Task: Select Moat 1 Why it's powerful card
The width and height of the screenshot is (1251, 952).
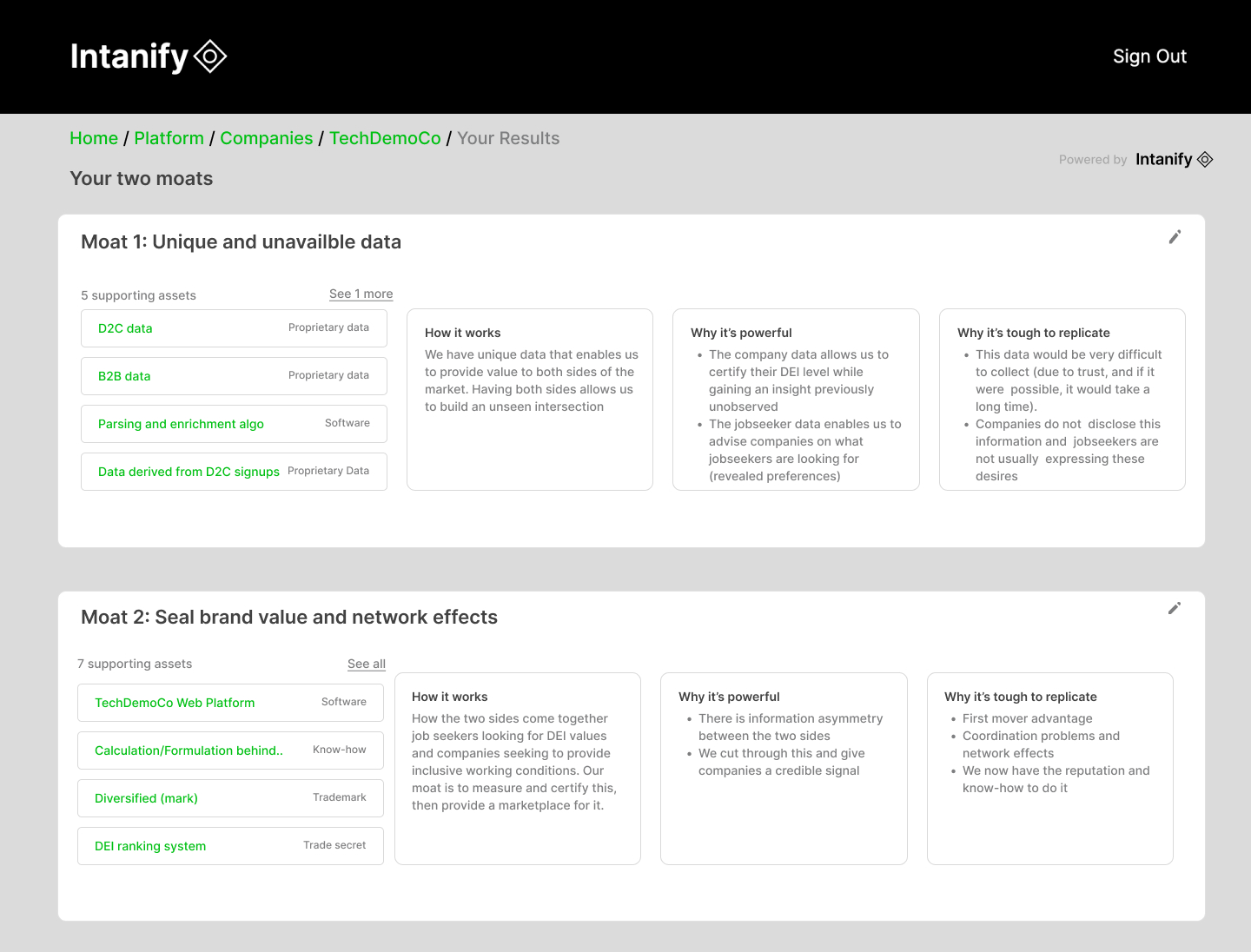Action: 796,400
